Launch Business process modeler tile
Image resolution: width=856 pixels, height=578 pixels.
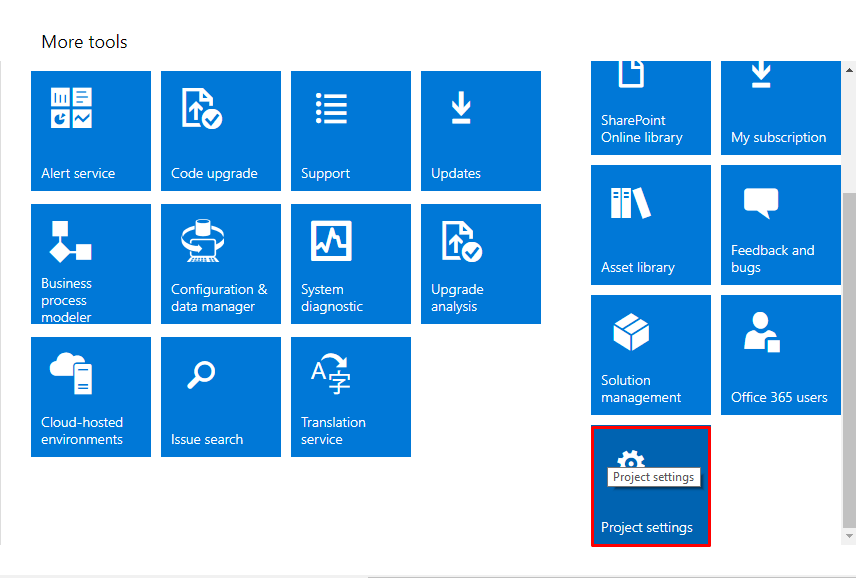coord(91,264)
